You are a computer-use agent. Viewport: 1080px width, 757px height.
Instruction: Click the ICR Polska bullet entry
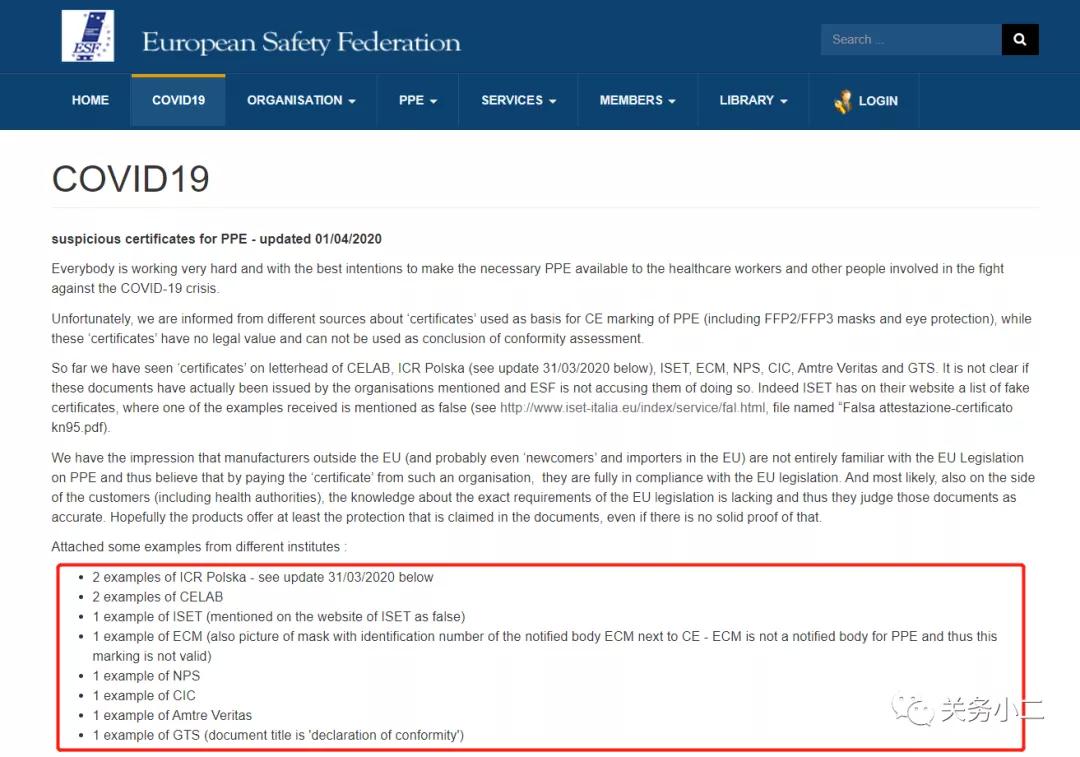[263, 577]
